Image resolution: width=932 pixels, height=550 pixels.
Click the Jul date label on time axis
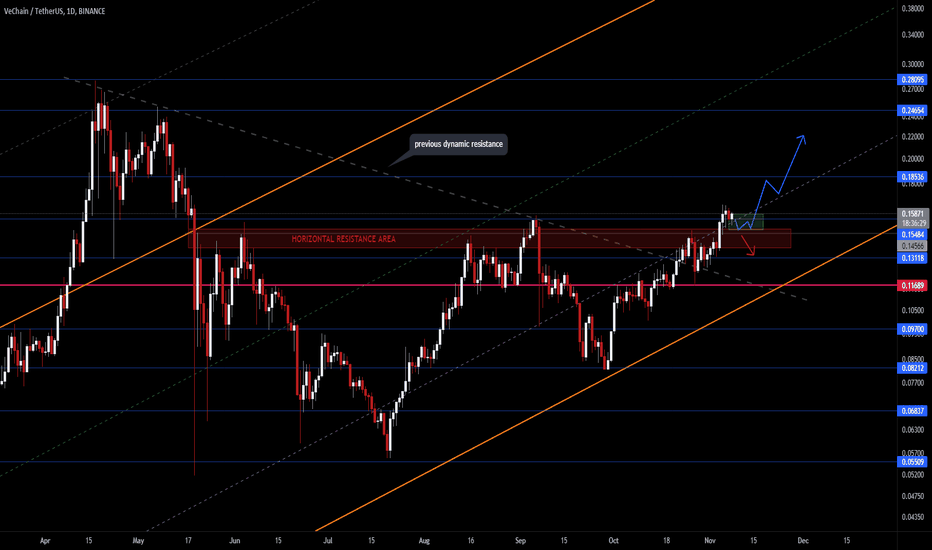coord(328,540)
